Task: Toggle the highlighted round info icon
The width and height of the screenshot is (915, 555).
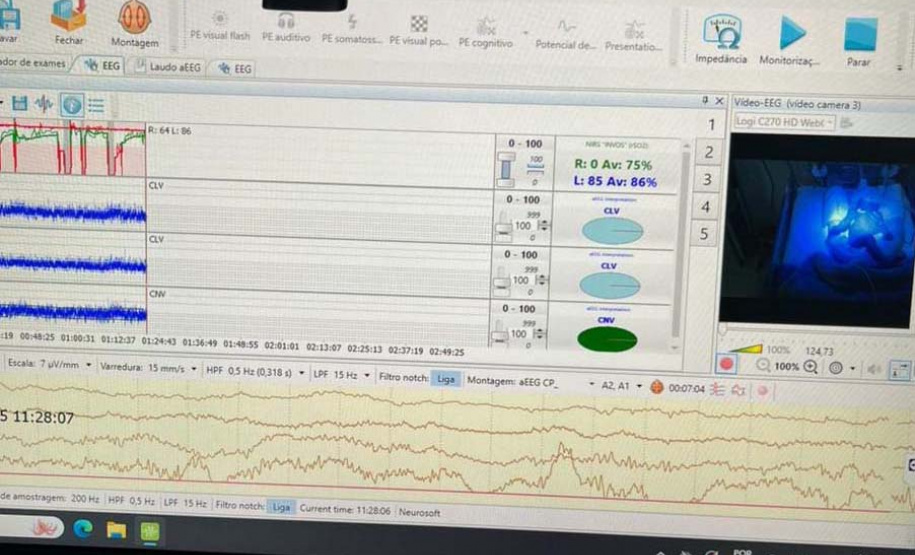Action: coord(72,105)
